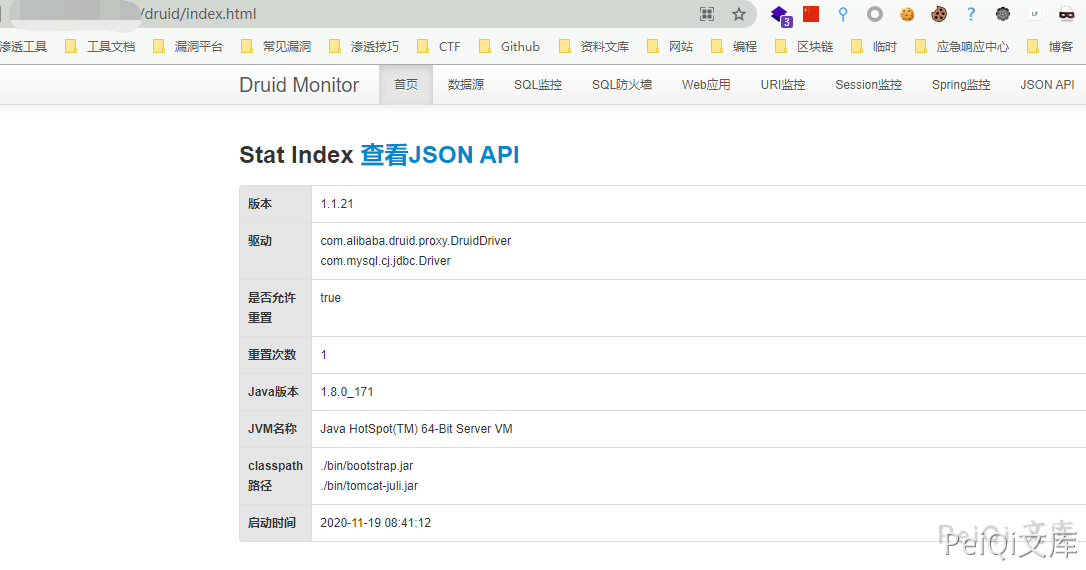Viewport: 1086px width, 570px height.
Task: Click the QR code icon in address bar
Action: pyautogui.click(x=707, y=14)
